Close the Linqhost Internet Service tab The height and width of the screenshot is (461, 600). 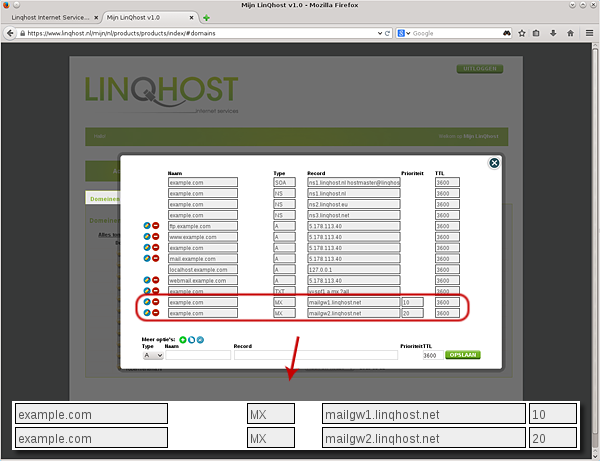click(96, 18)
